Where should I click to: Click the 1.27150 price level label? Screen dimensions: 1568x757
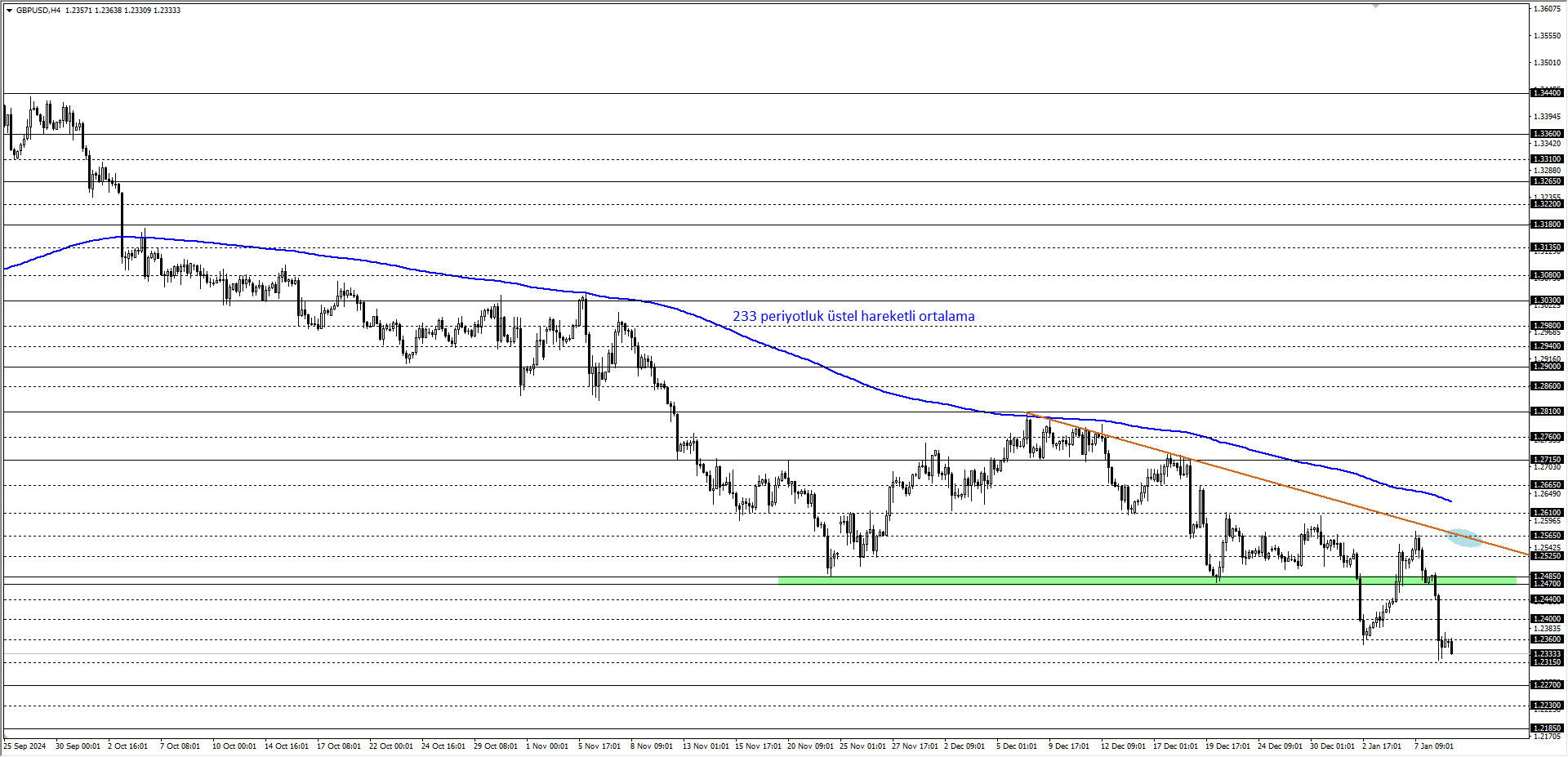point(1547,460)
